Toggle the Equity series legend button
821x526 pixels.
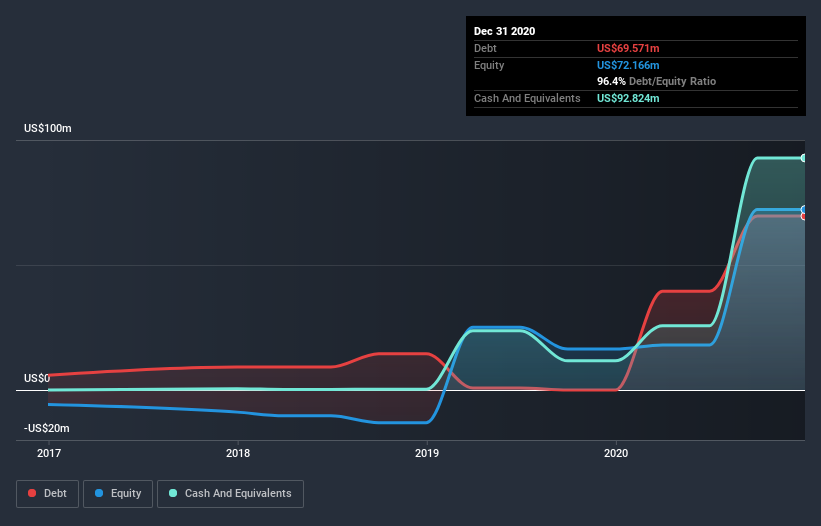[118, 494]
